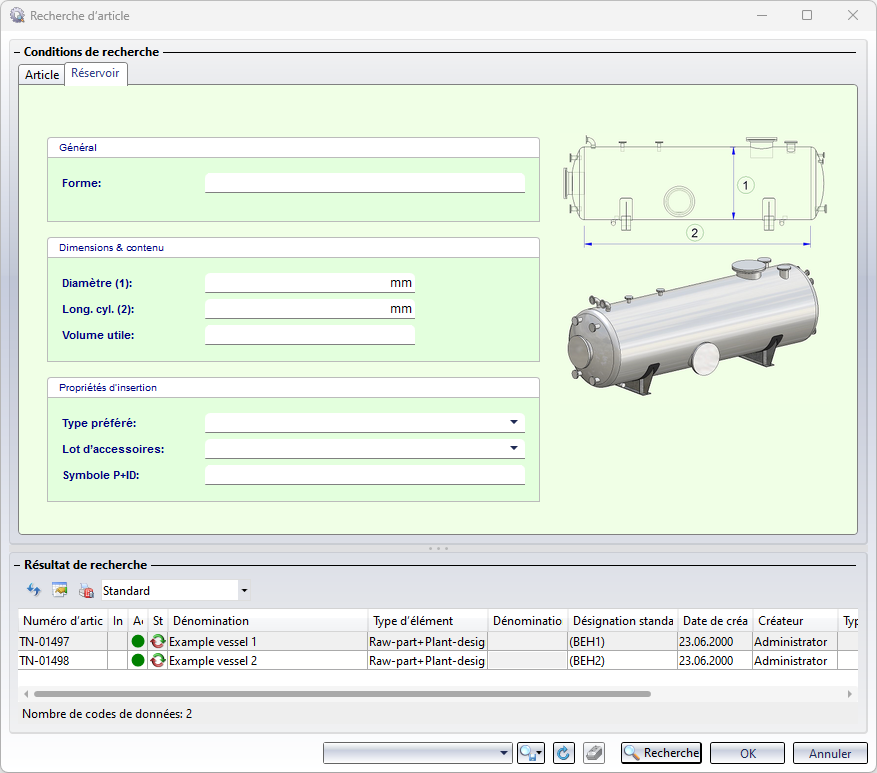
Task: Select the Réservoir tab
Action: [x=95, y=74]
